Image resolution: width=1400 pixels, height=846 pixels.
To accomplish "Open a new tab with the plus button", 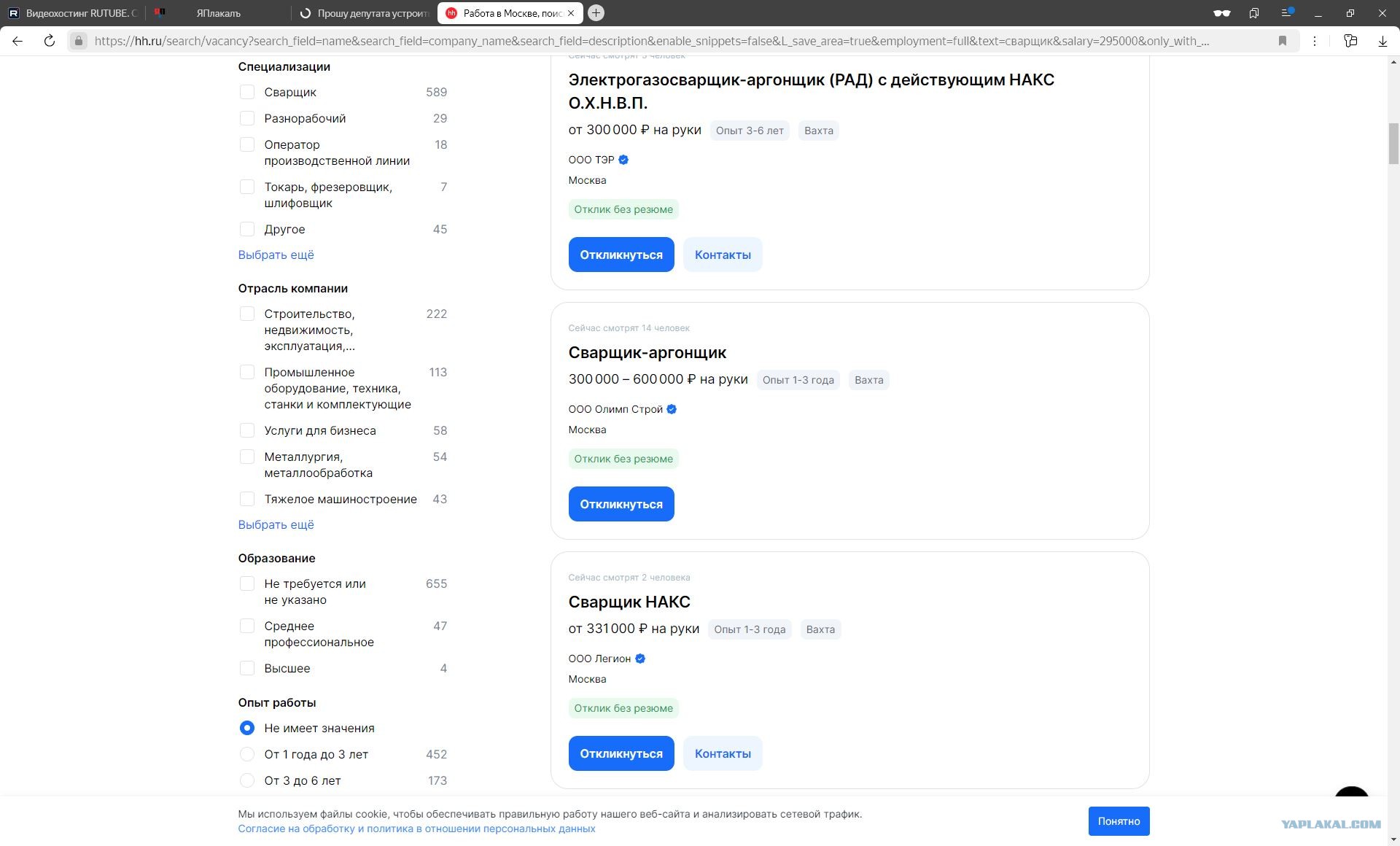I will coord(596,13).
